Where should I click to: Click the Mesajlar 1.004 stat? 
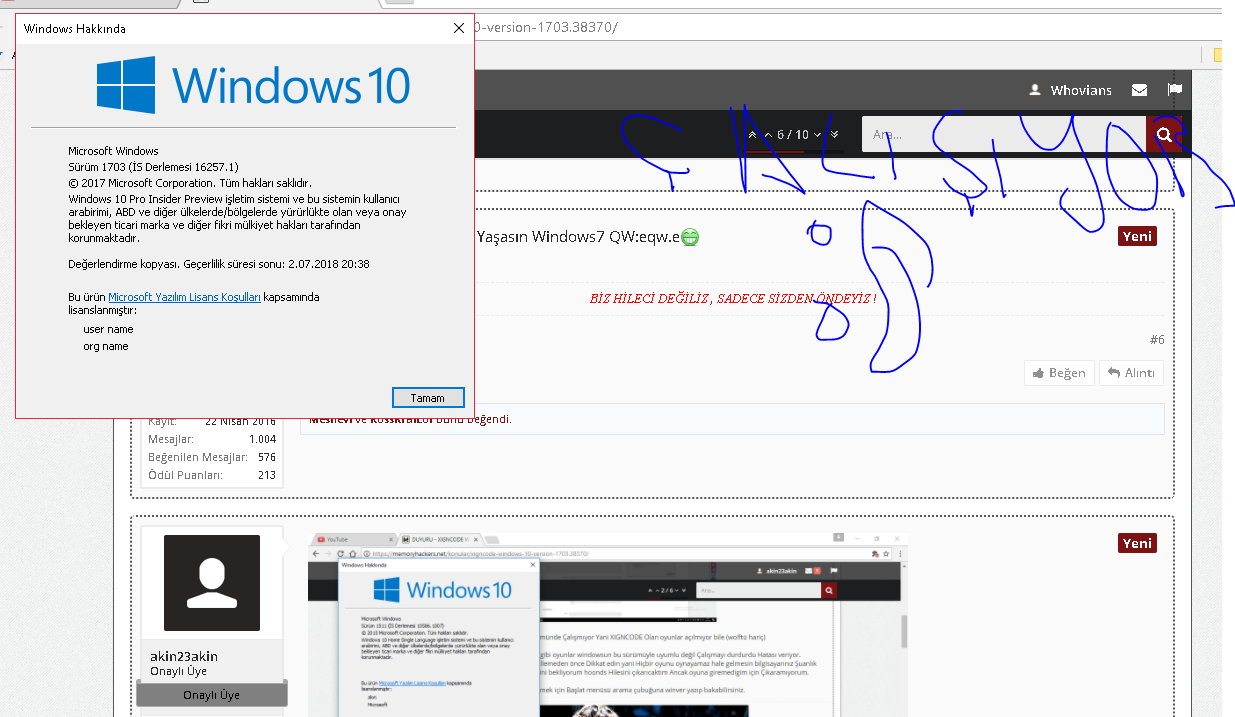[x=212, y=439]
